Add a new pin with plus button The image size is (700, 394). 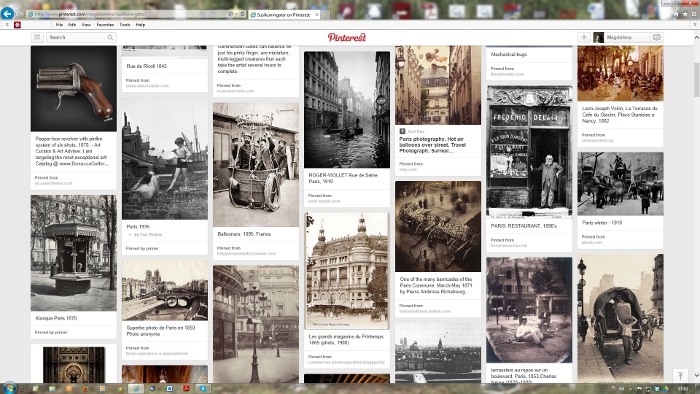[x=583, y=37]
